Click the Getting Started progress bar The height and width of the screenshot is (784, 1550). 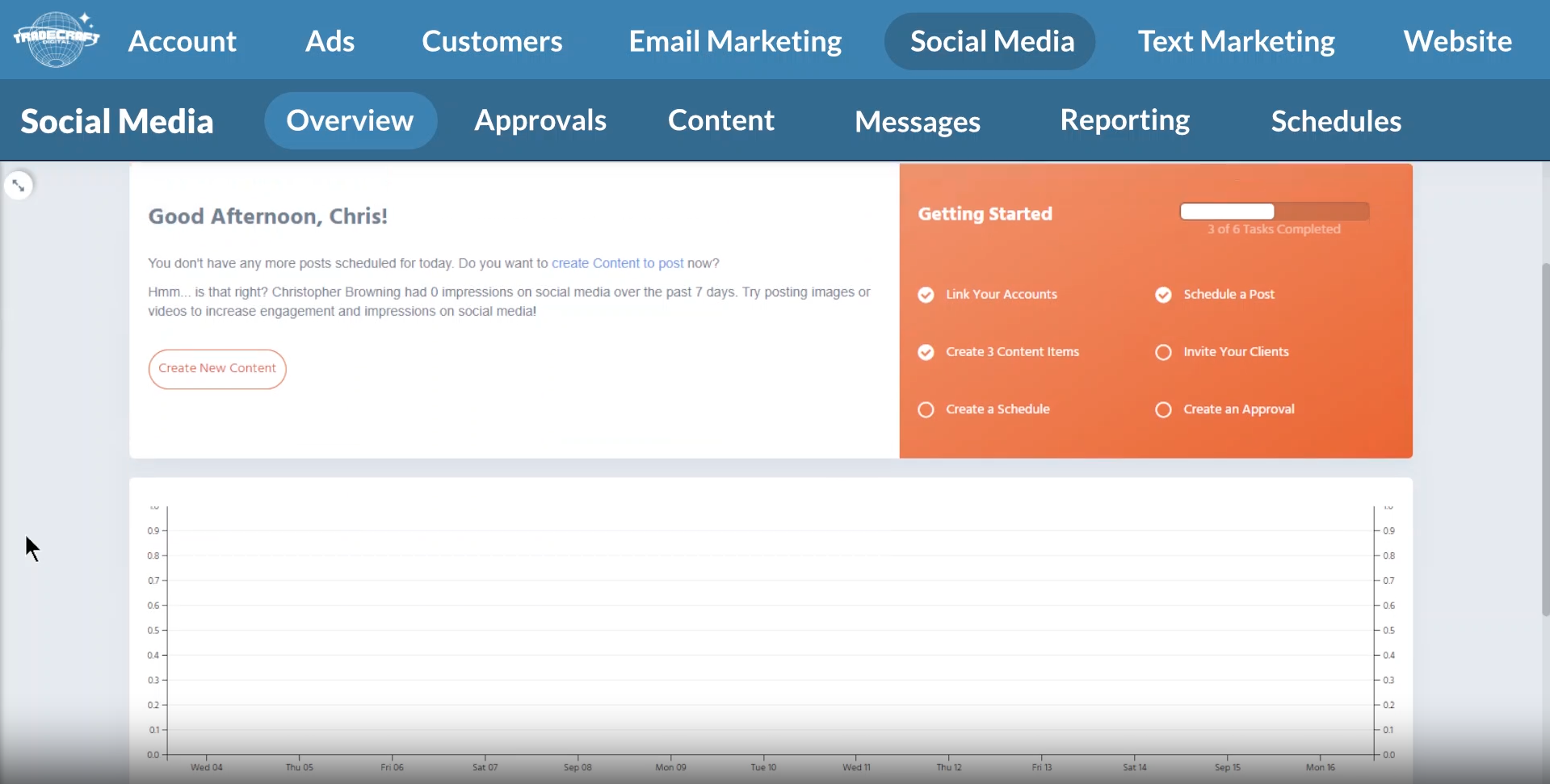pos(1275,212)
